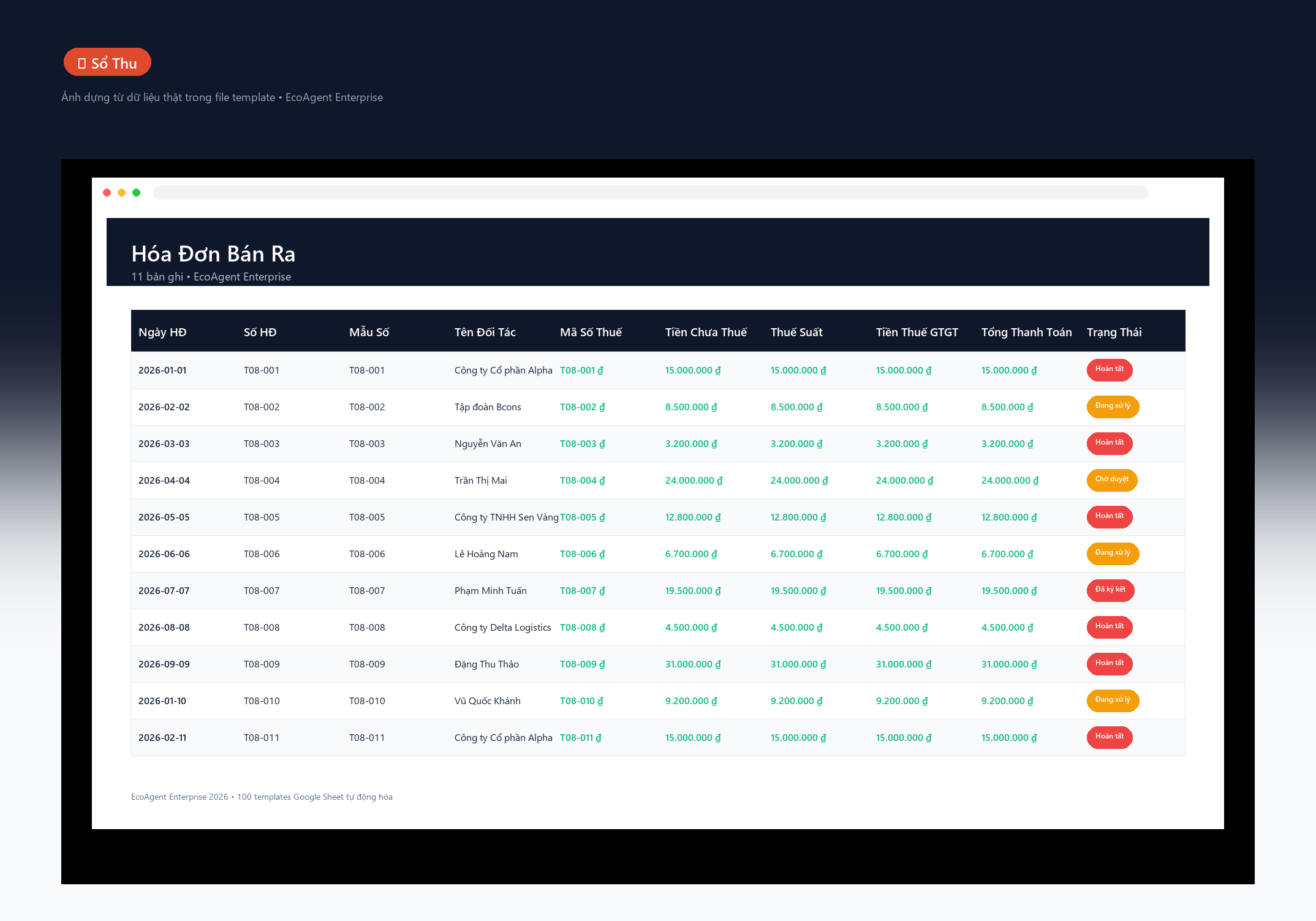Select partner name Phạm Minh Tuấn
Viewport: 1316px width, 921px height.
tap(490, 591)
